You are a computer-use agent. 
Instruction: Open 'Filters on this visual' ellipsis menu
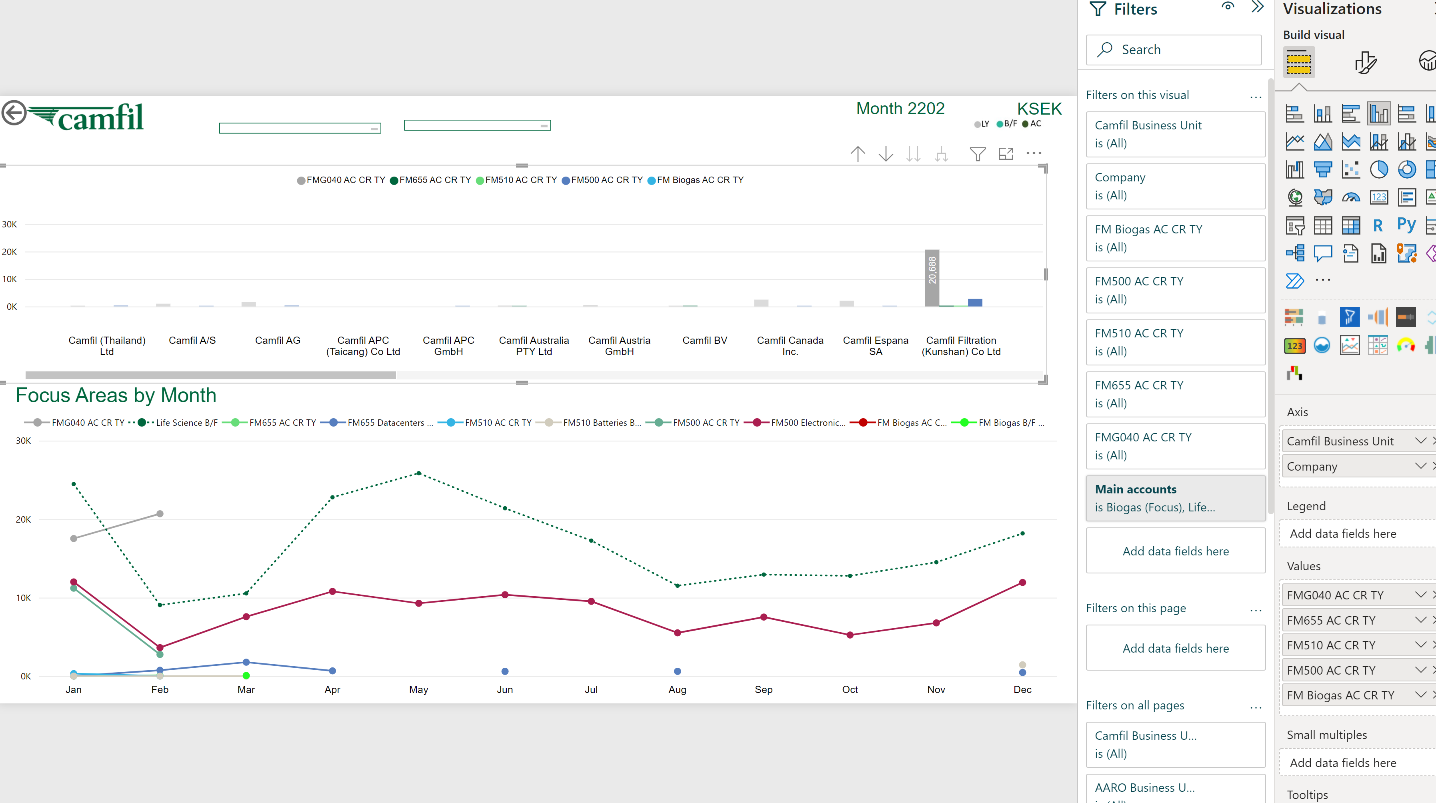click(1256, 96)
